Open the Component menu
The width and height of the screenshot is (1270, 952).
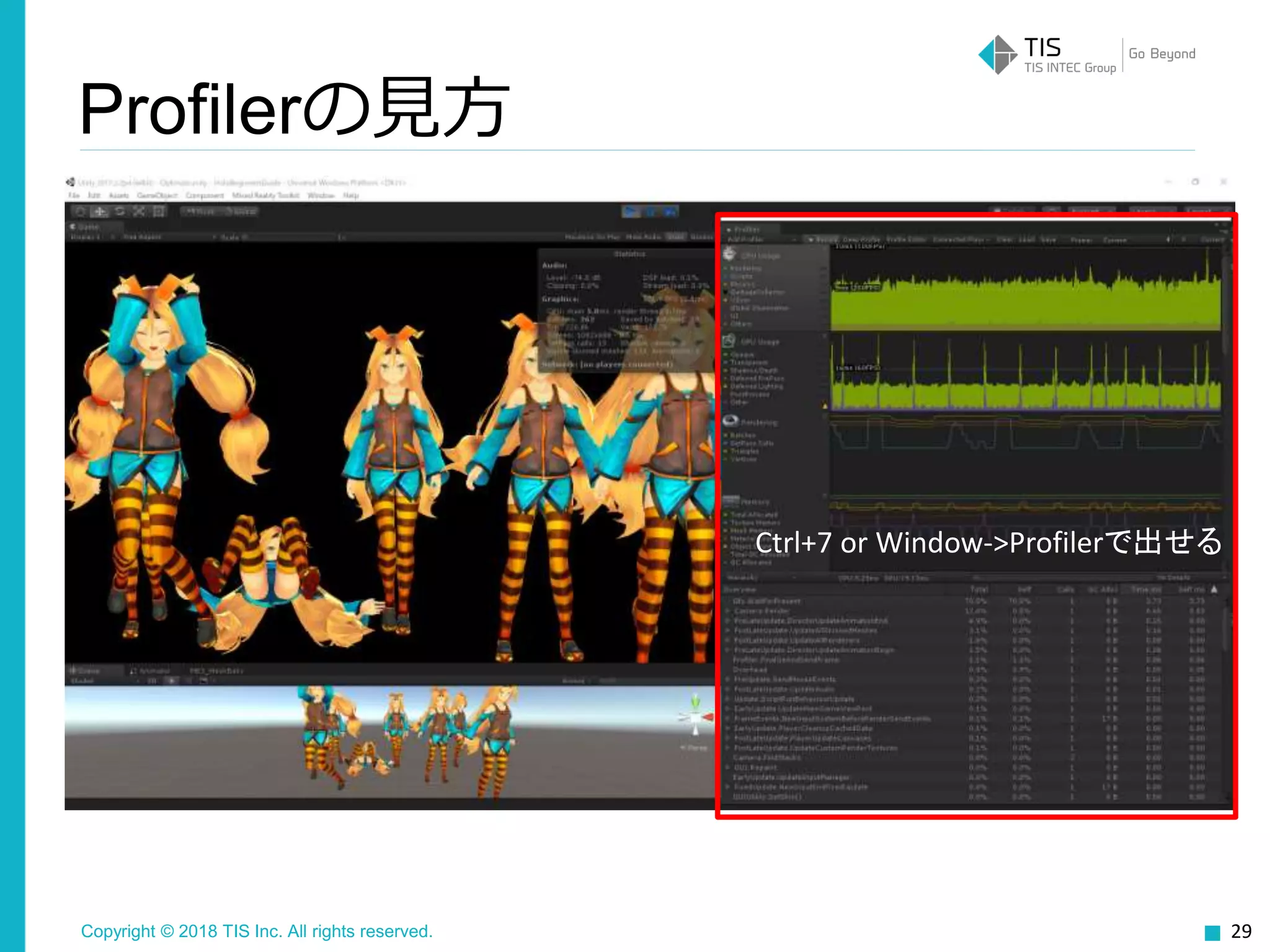click(x=205, y=195)
